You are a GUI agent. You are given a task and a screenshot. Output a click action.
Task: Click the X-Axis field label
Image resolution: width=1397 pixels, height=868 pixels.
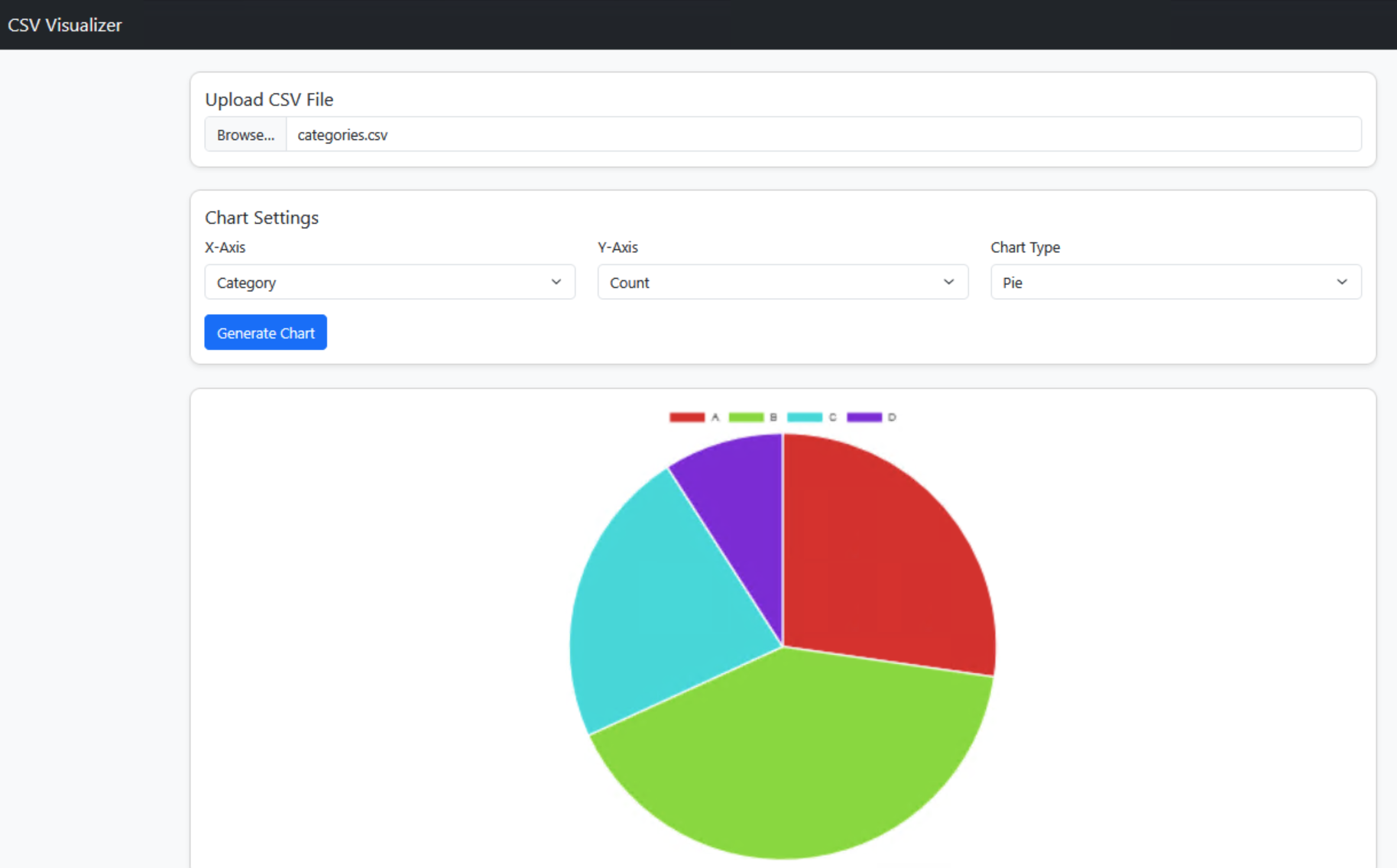tap(225, 248)
